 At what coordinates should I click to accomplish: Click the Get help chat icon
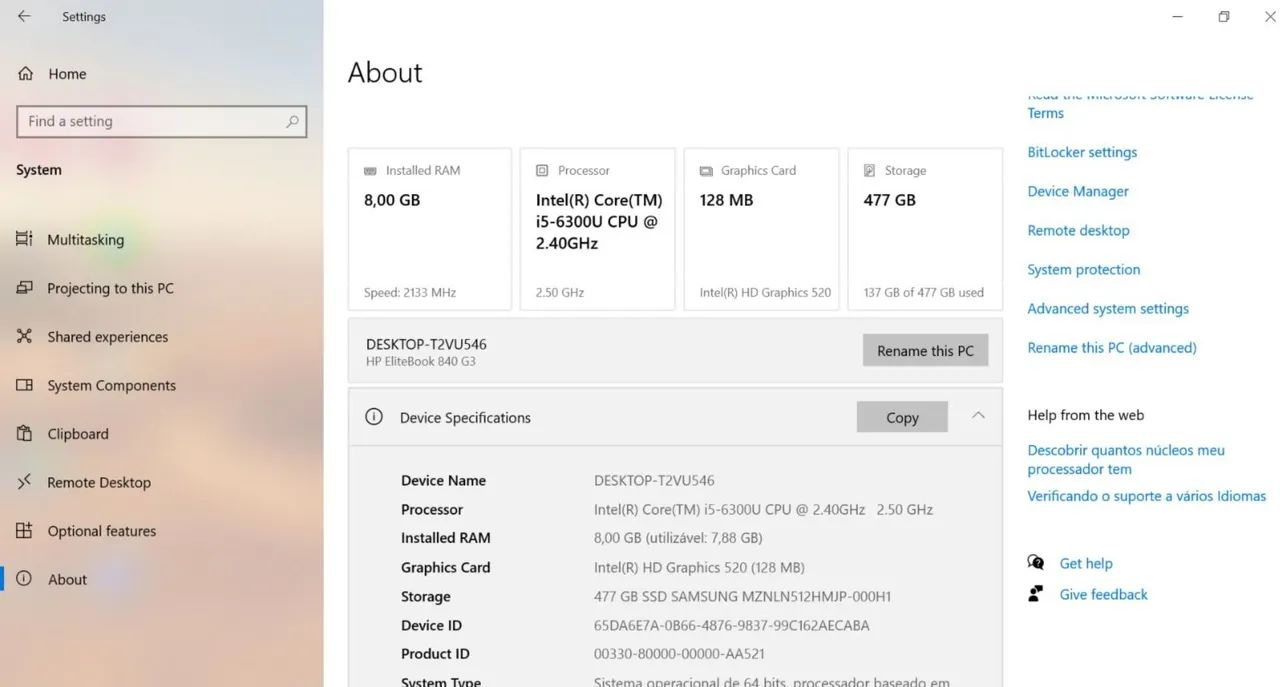tap(1036, 563)
